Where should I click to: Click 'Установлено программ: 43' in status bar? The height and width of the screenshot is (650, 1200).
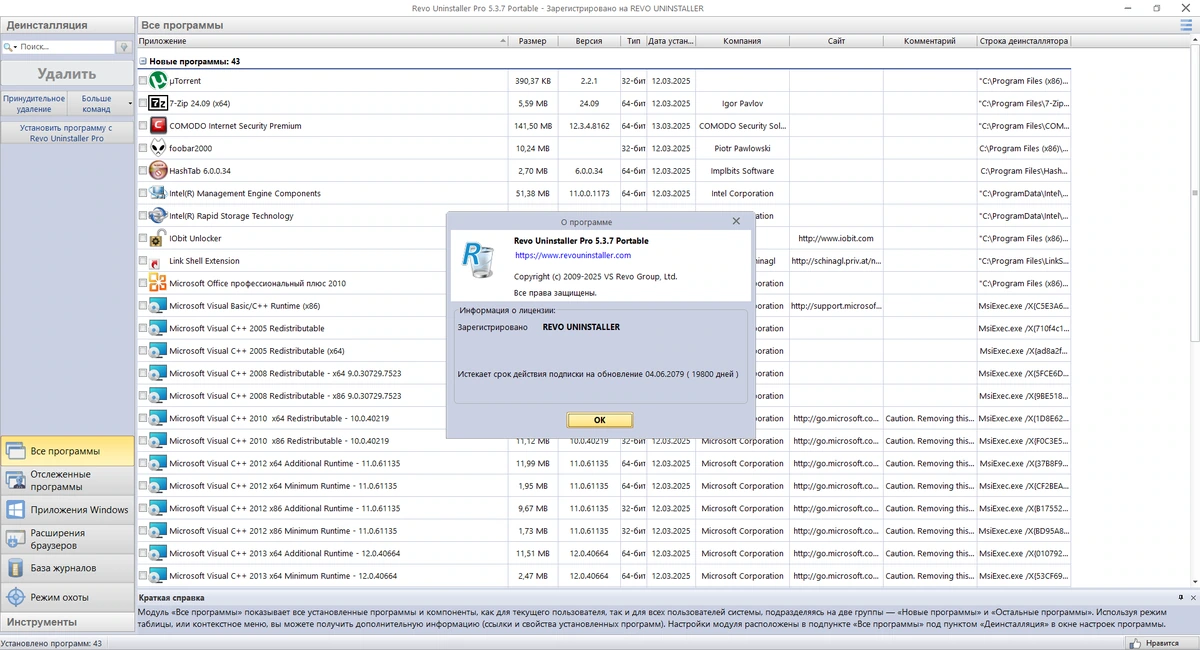click(x=52, y=644)
